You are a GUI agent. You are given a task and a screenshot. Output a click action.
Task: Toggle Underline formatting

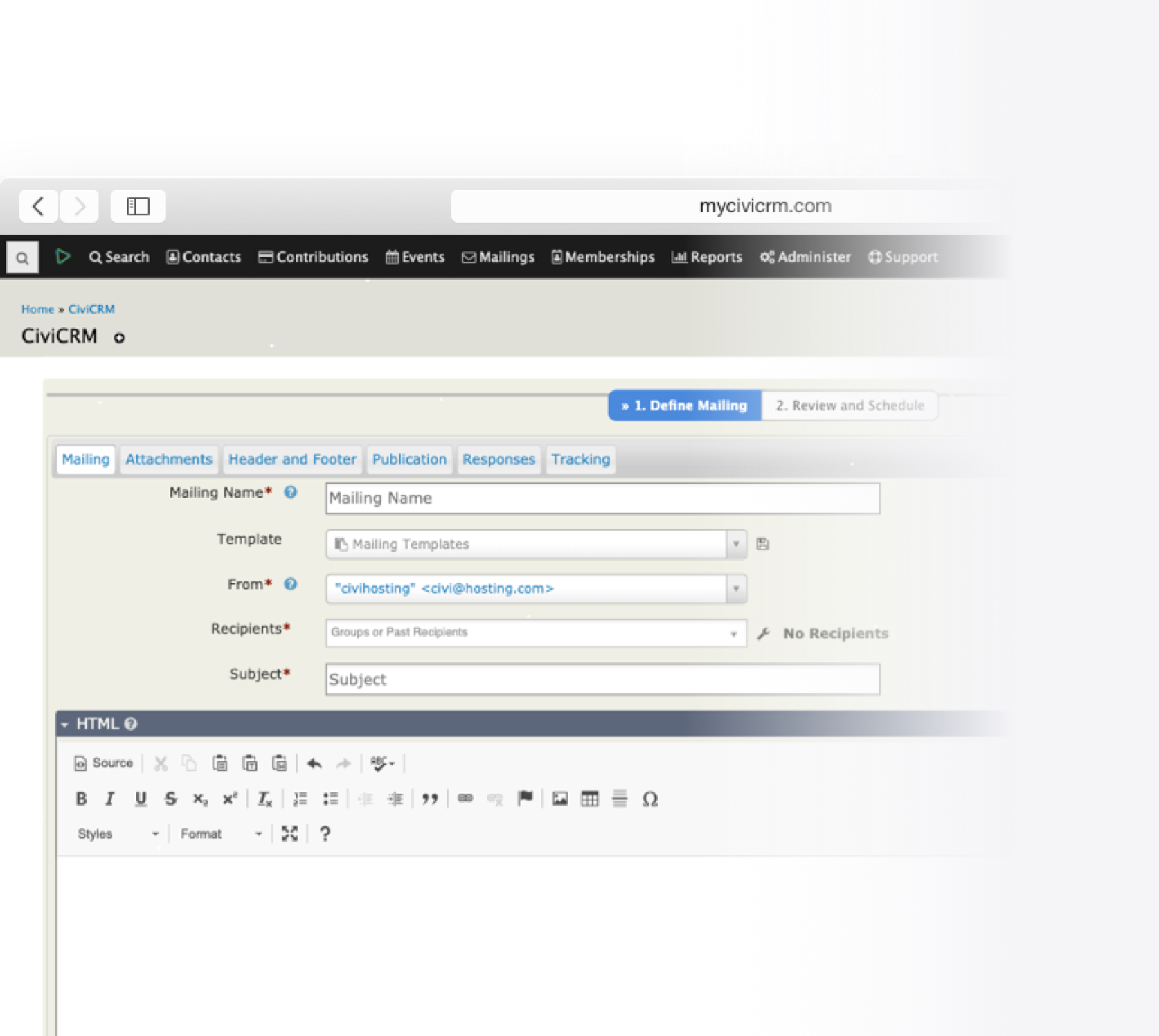(x=141, y=799)
